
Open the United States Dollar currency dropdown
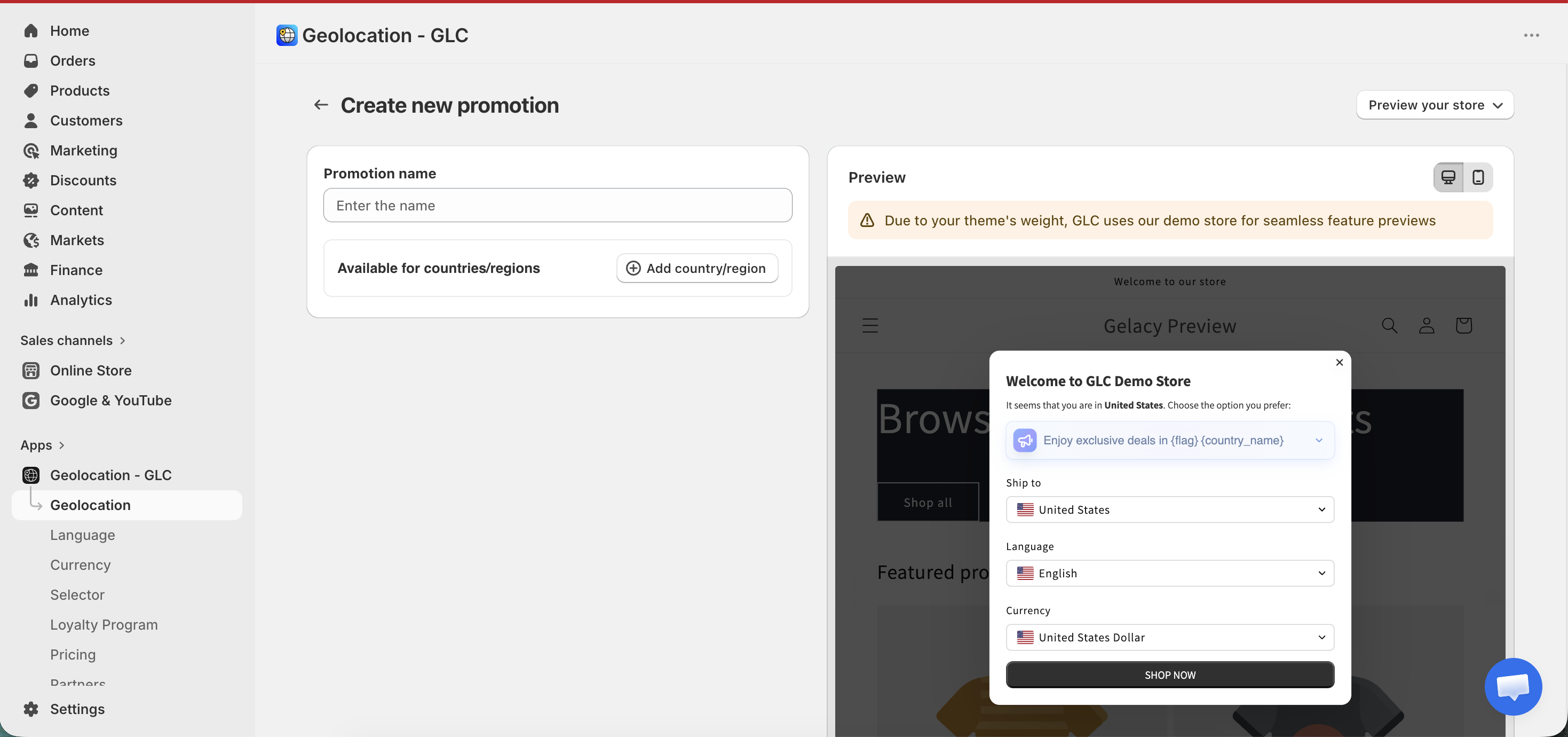[1170, 637]
